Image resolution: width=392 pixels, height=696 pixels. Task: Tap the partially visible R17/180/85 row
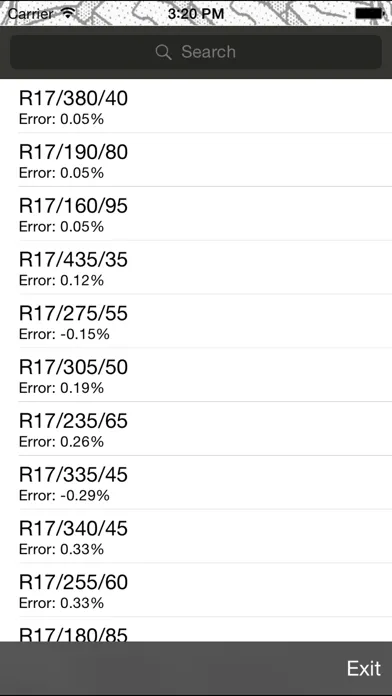pyautogui.click(x=196, y=629)
